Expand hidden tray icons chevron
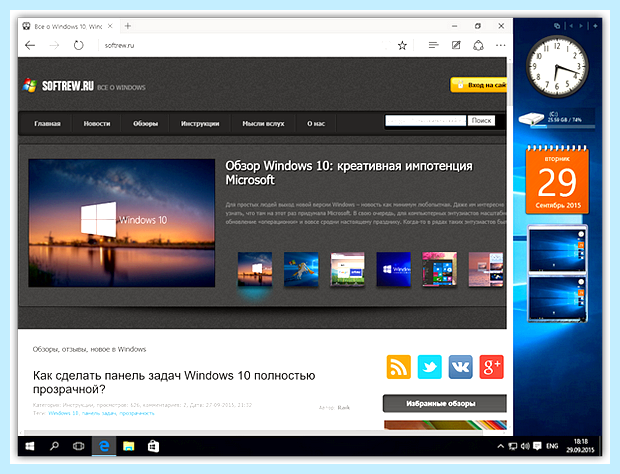Screen dimensions: 620x474 coord(501,446)
